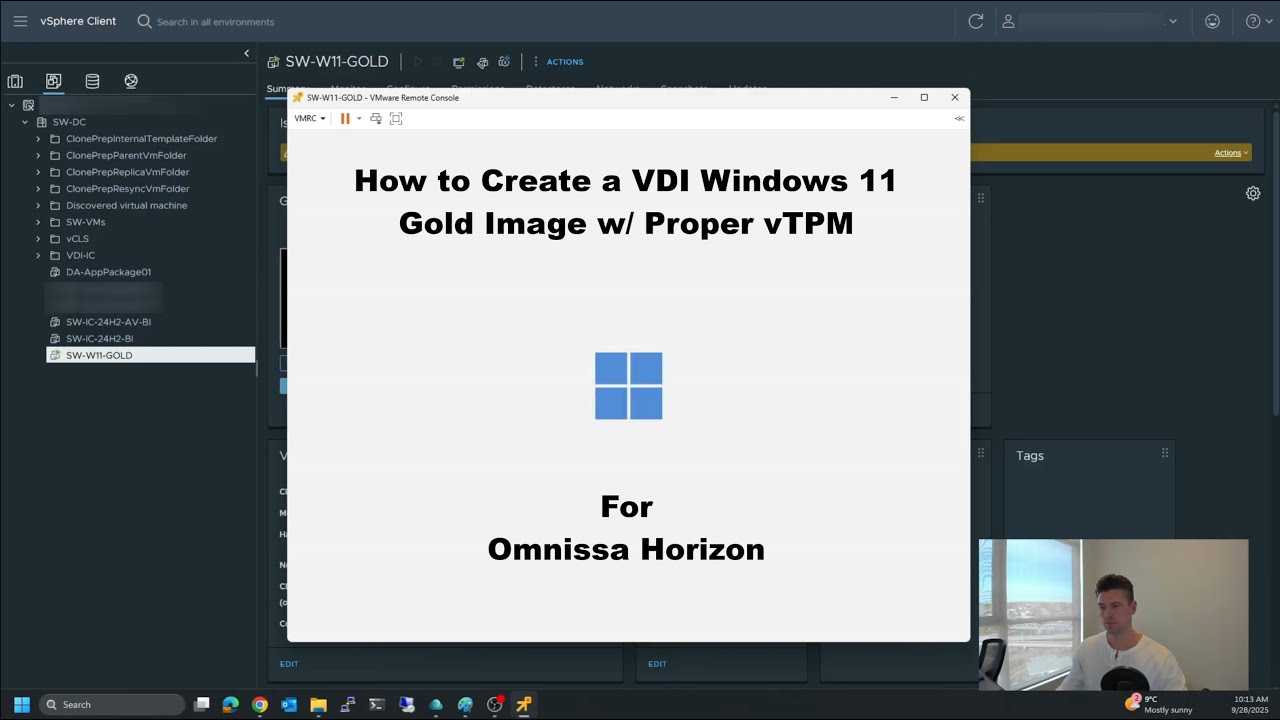Send Ctrl+Alt+Del in Remote Console
Viewport: 1280px width, 720px height.
(376, 118)
